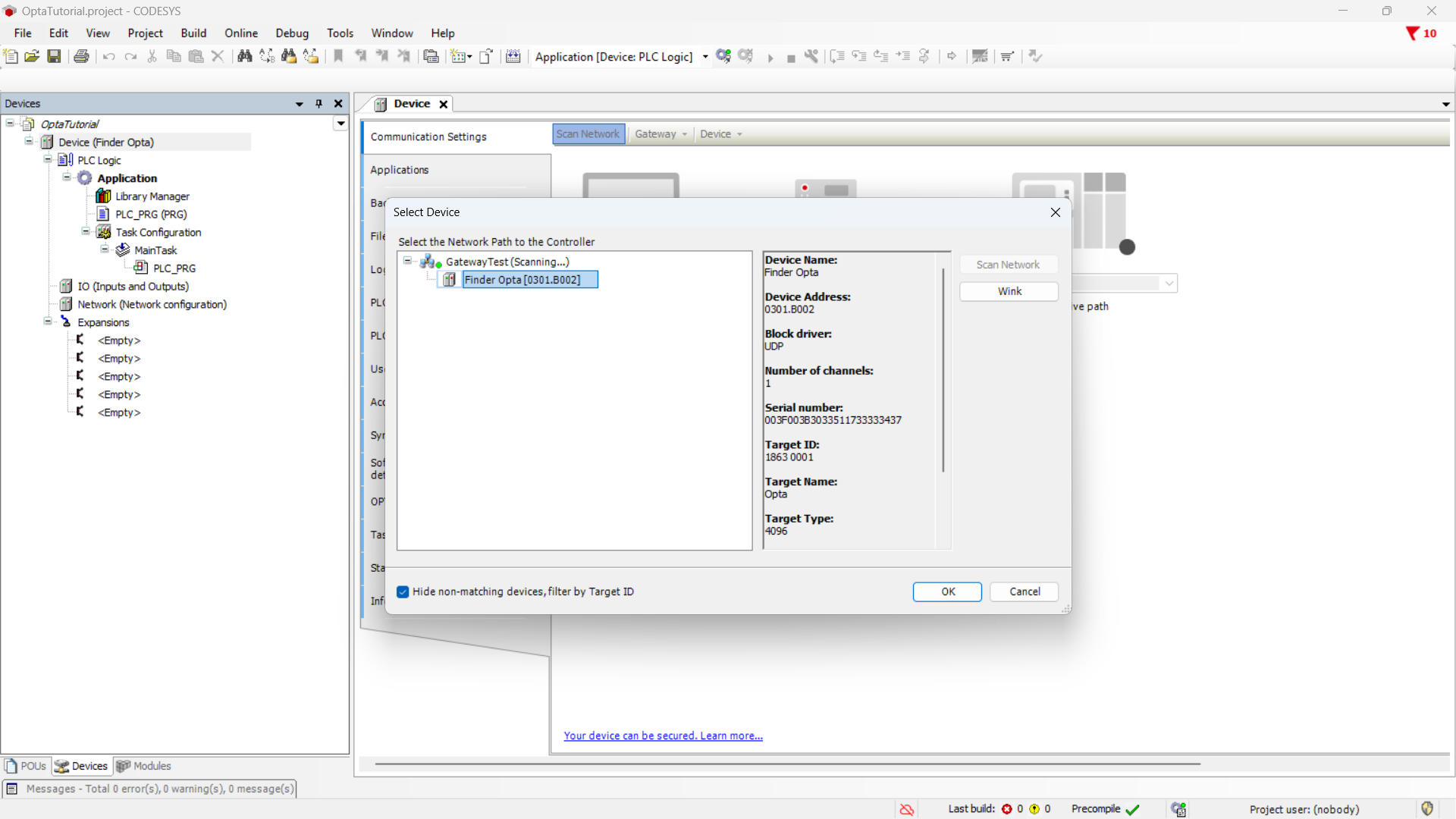Click the Print icon in toolbar

tap(81, 56)
